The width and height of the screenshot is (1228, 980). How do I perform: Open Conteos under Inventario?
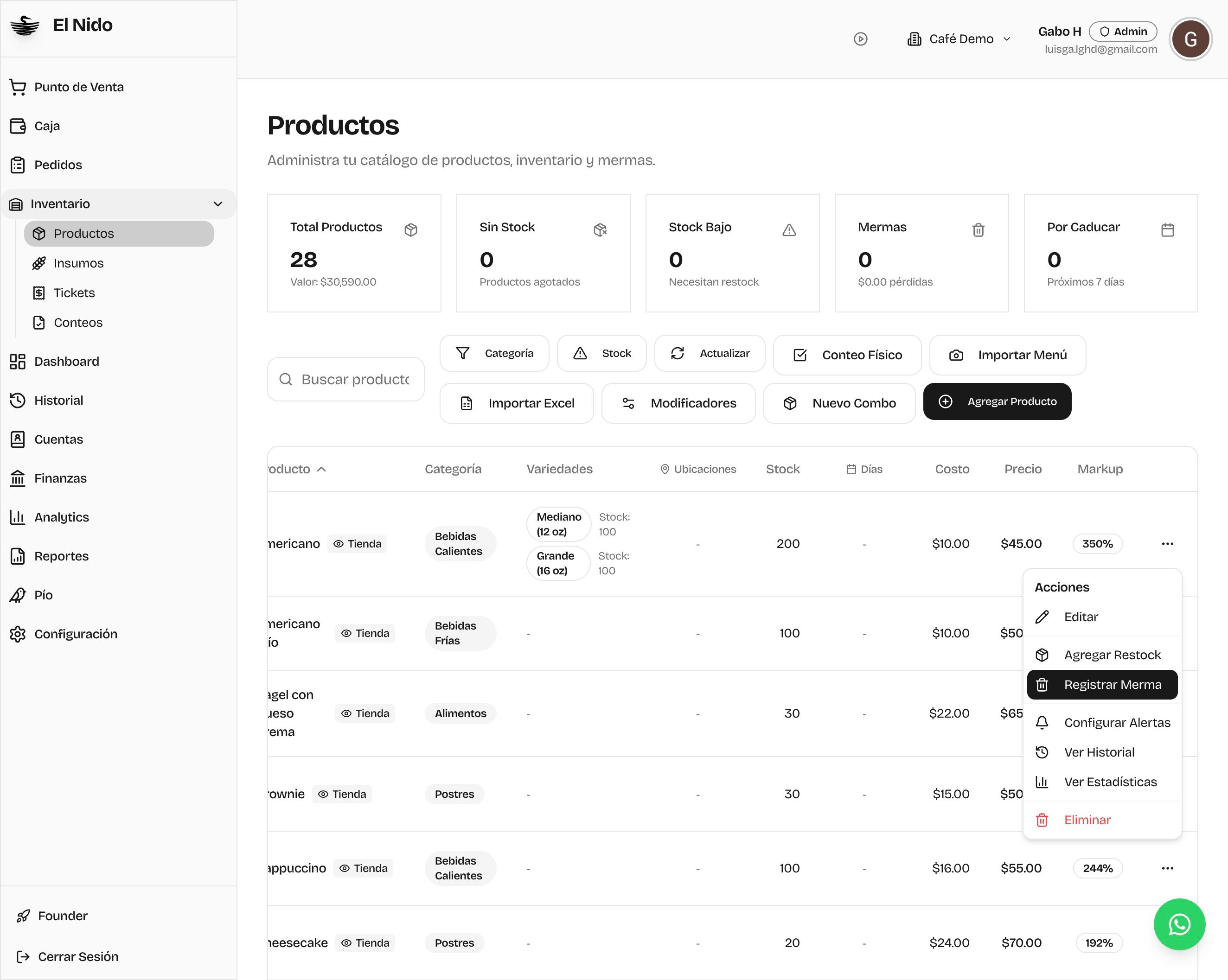coord(118,322)
